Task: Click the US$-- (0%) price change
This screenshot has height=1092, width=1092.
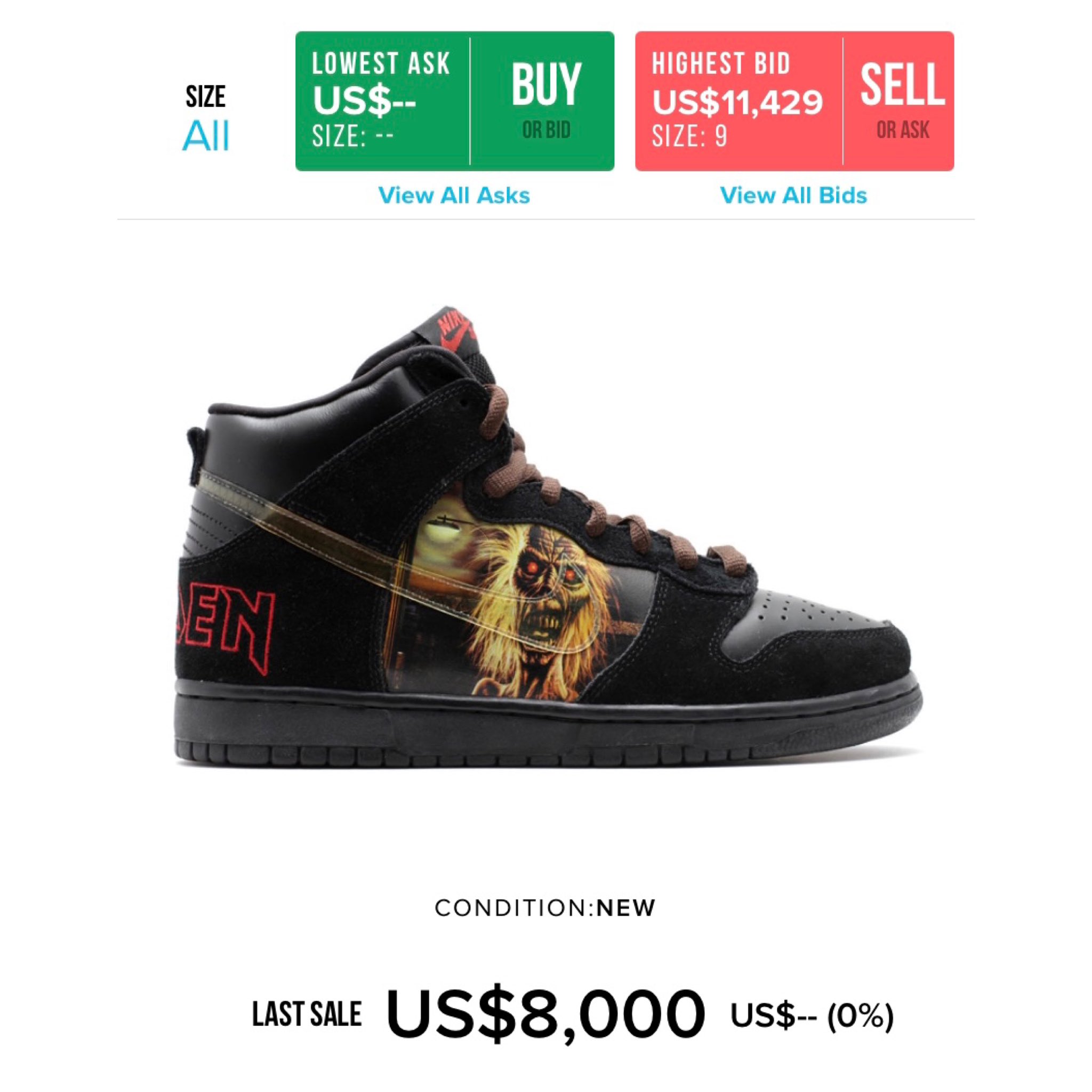Action: (x=812, y=1015)
